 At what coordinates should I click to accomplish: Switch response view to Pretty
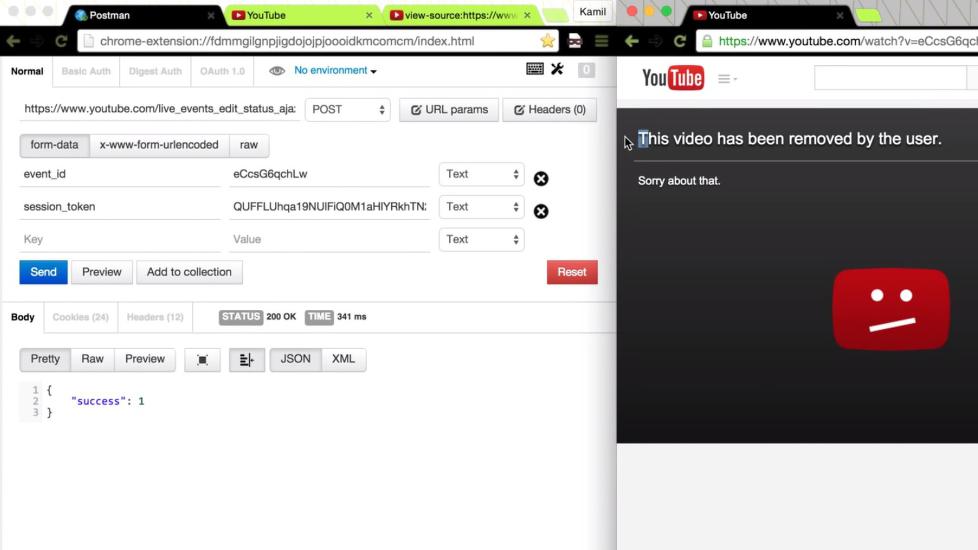point(45,359)
